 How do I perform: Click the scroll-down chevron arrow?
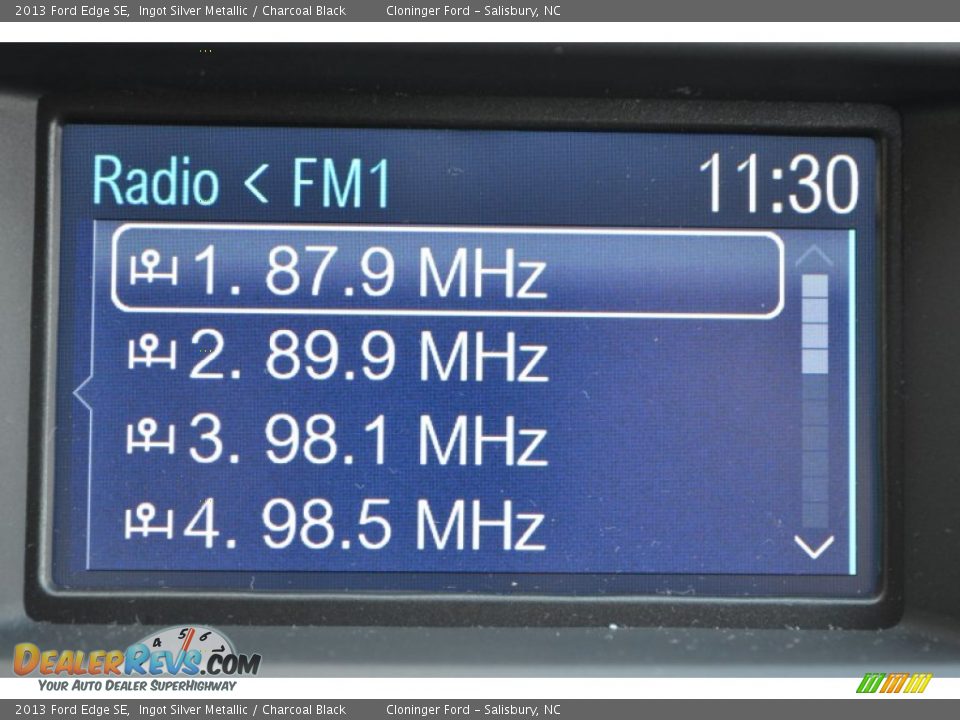[814, 546]
